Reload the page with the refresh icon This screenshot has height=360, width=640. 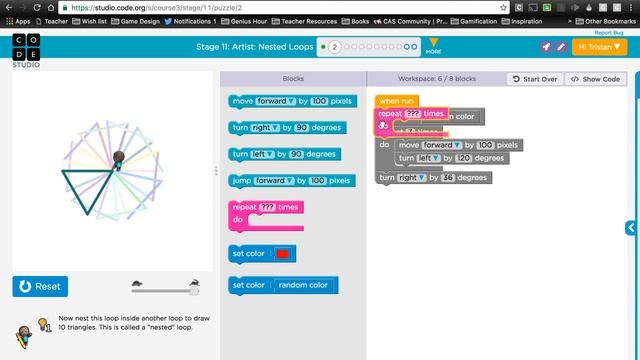tap(37, 7)
